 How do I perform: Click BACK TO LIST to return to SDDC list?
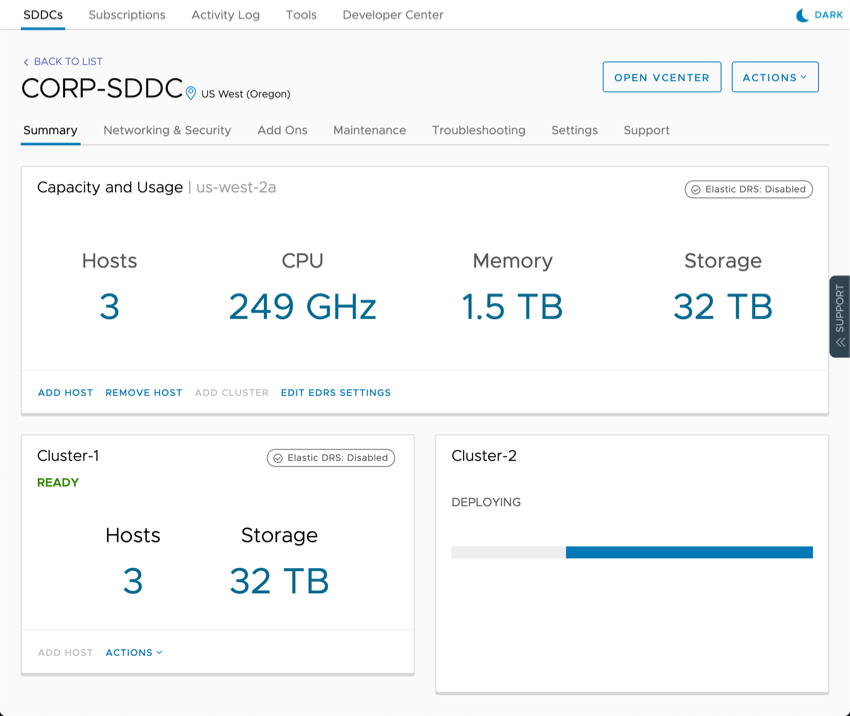tap(68, 62)
